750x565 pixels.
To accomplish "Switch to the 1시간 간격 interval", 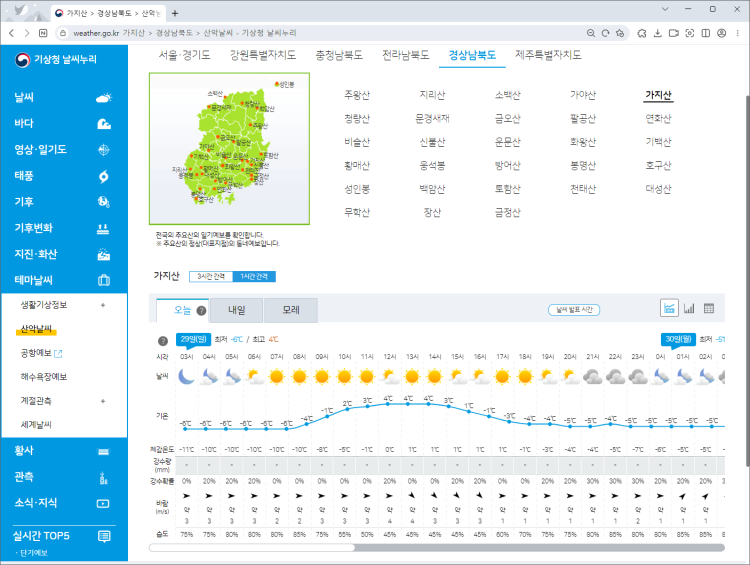I will coord(254,277).
